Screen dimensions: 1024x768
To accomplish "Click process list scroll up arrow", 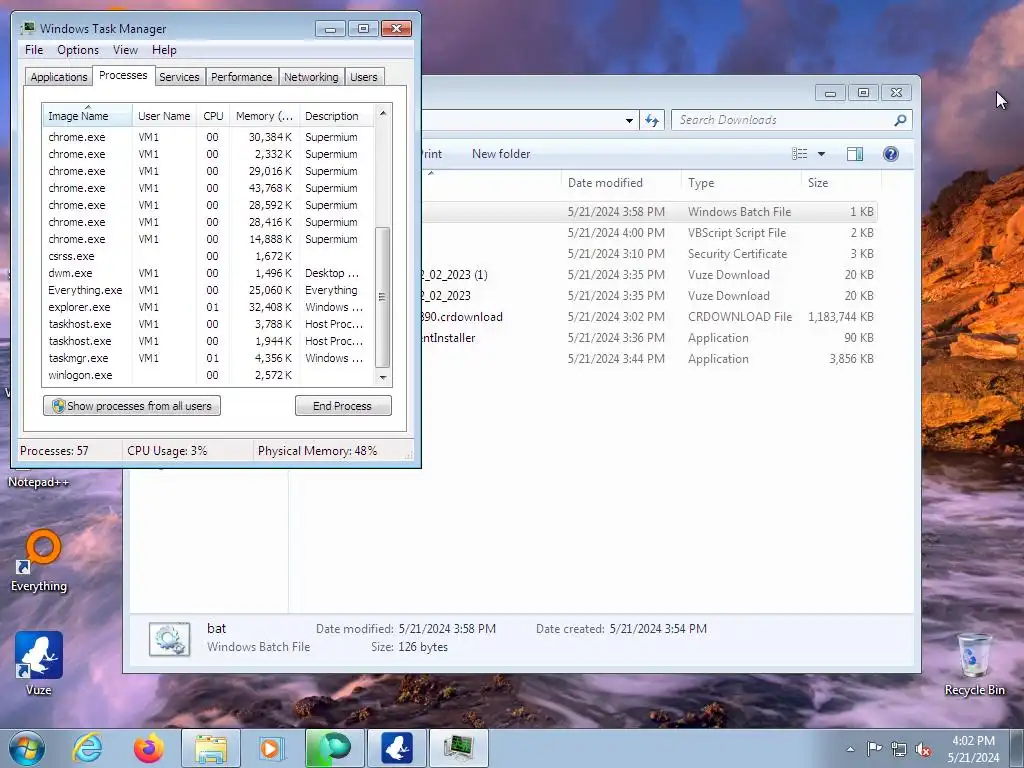I will coord(383,113).
